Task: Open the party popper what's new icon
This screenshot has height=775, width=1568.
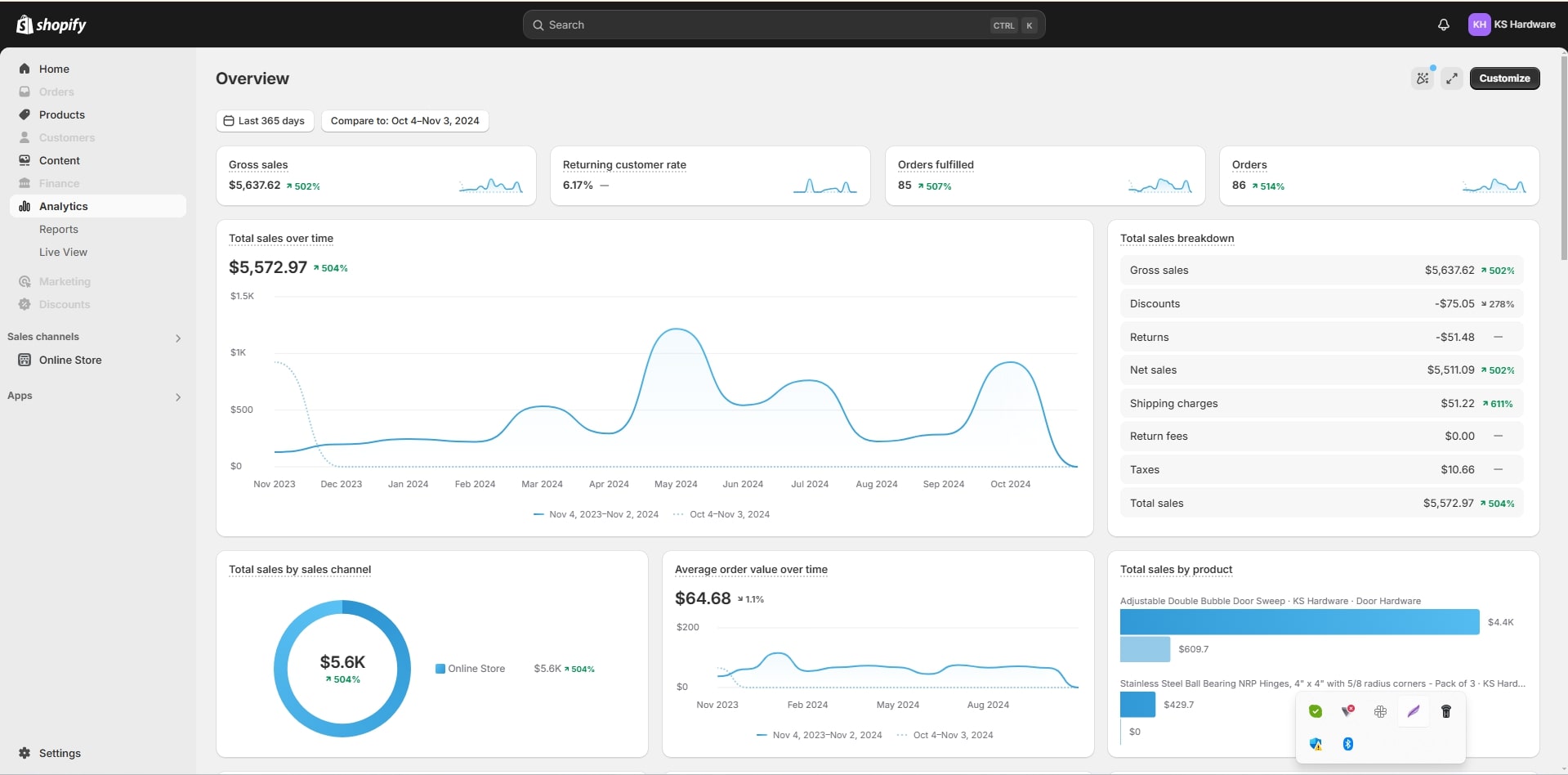Action: pyautogui.click(x=1423, y=78)
